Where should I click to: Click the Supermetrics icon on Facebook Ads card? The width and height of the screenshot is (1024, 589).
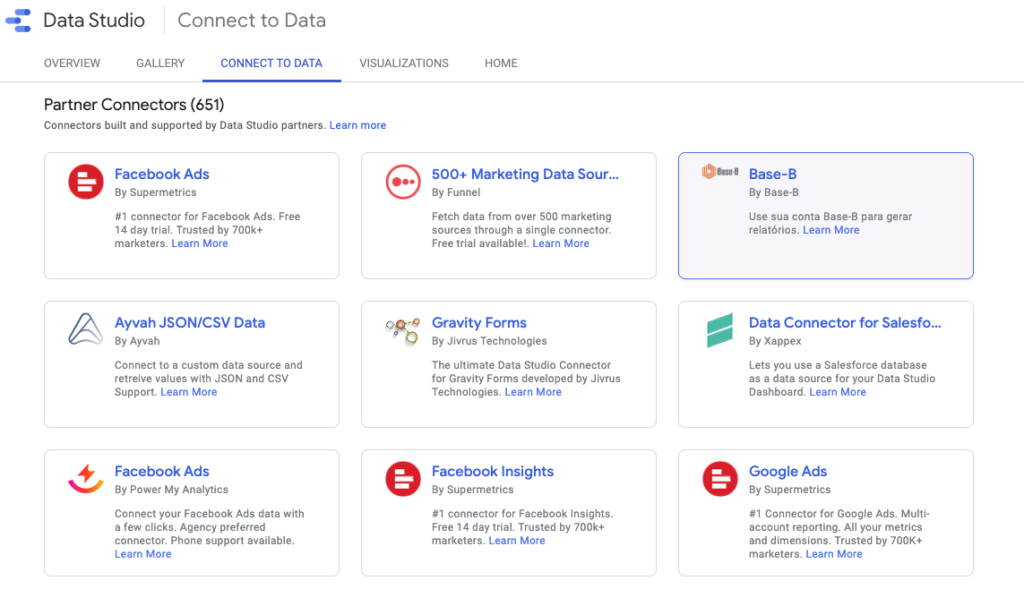click(x=86, y=182)
